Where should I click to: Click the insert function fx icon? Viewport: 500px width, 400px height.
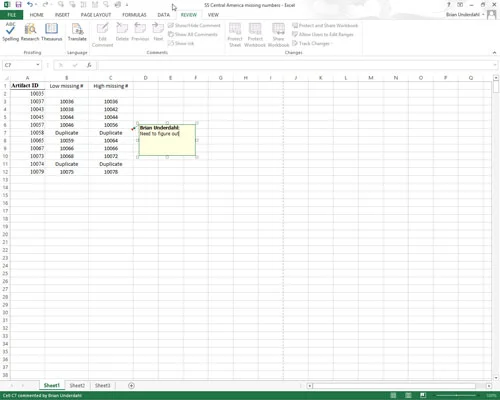point(89,65)
